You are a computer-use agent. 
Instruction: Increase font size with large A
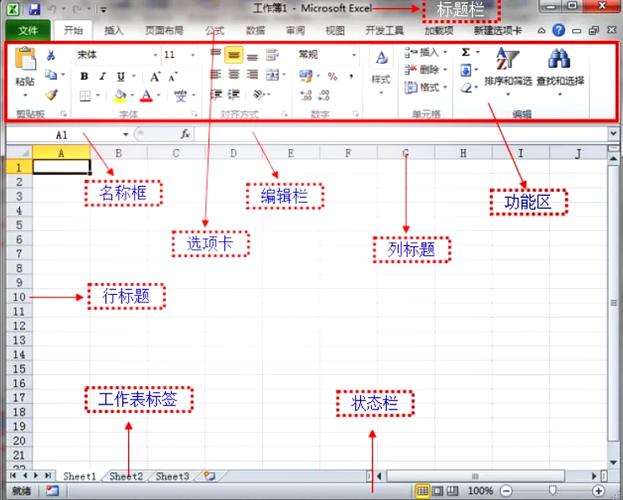click(155, 76)
